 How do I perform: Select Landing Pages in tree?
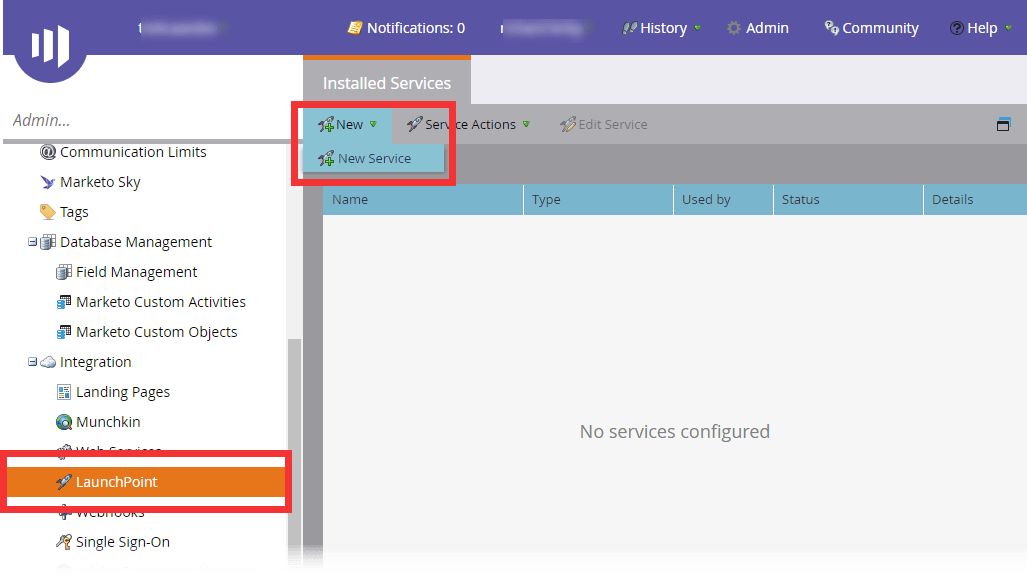pos(122,392)
